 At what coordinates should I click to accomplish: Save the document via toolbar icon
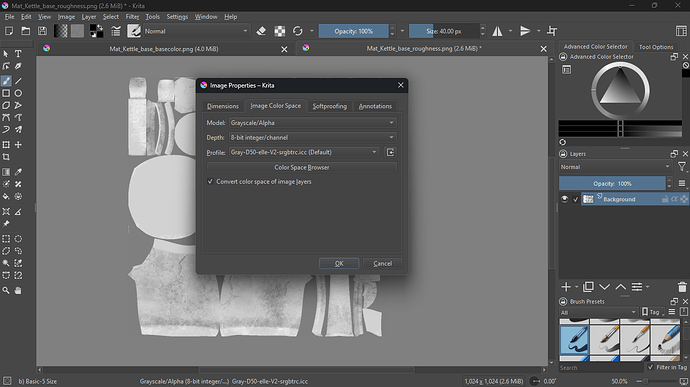tap(42, 31)
